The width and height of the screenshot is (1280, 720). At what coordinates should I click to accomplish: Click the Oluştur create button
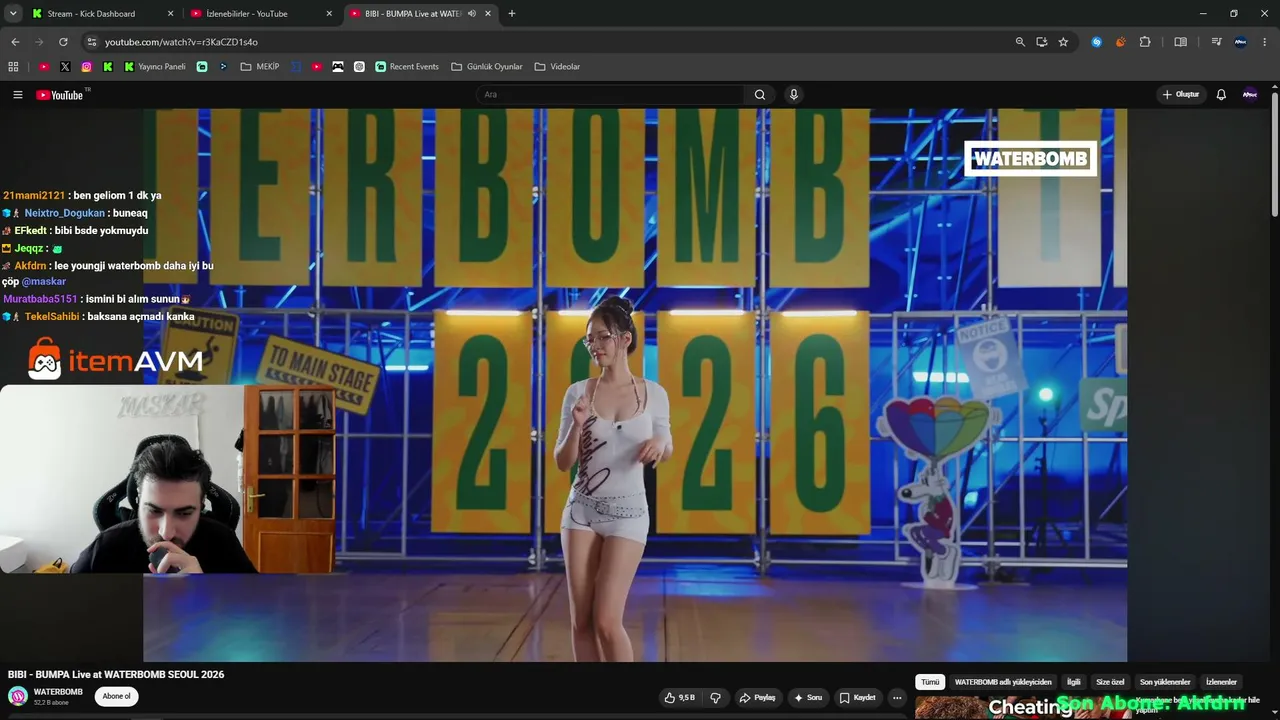[1180, 95]
